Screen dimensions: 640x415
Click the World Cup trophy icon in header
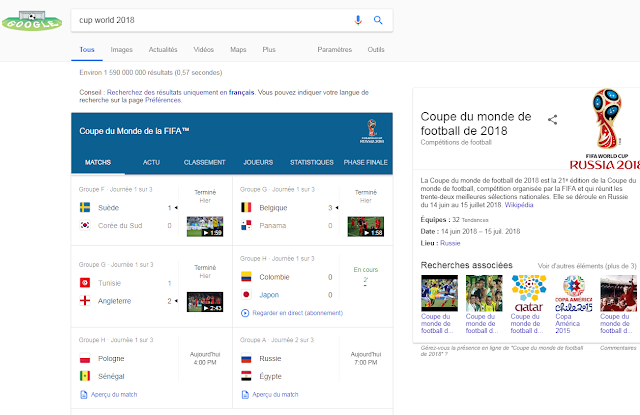[x=372, y=131]
